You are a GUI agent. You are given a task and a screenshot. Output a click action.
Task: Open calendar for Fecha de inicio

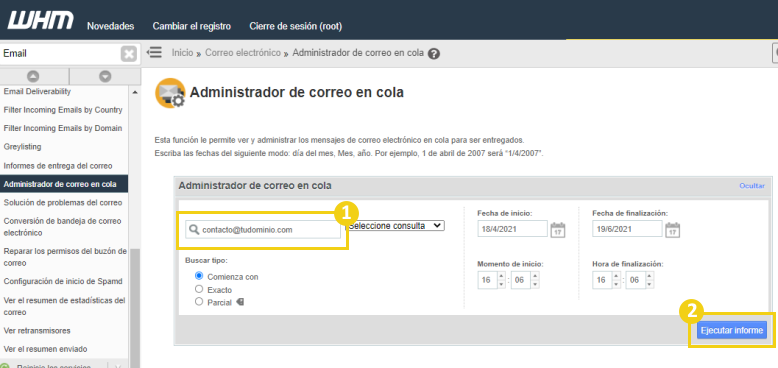[x=558, y=230]
